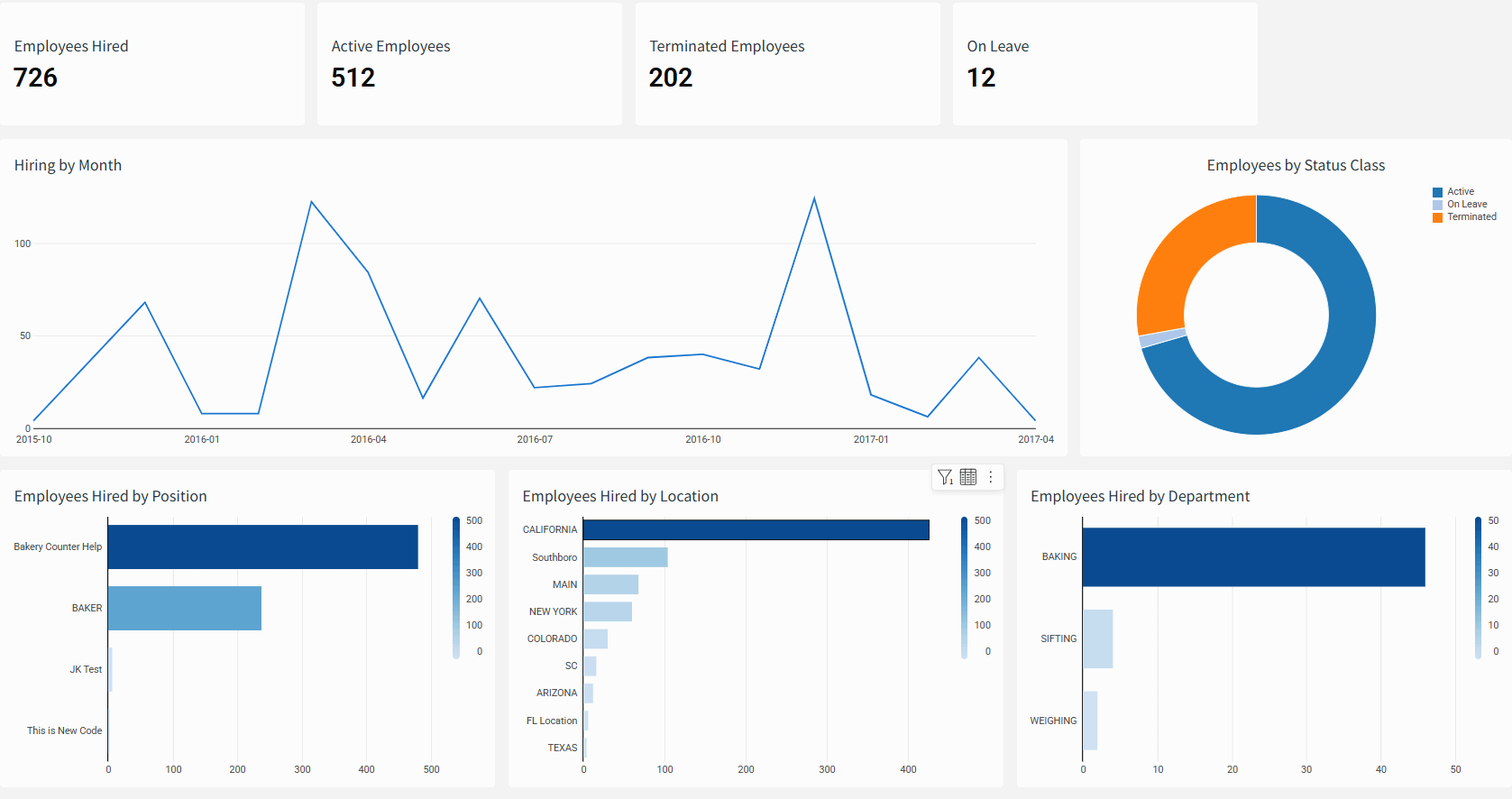Click the SIFTING department bar

click(1097, 638)
